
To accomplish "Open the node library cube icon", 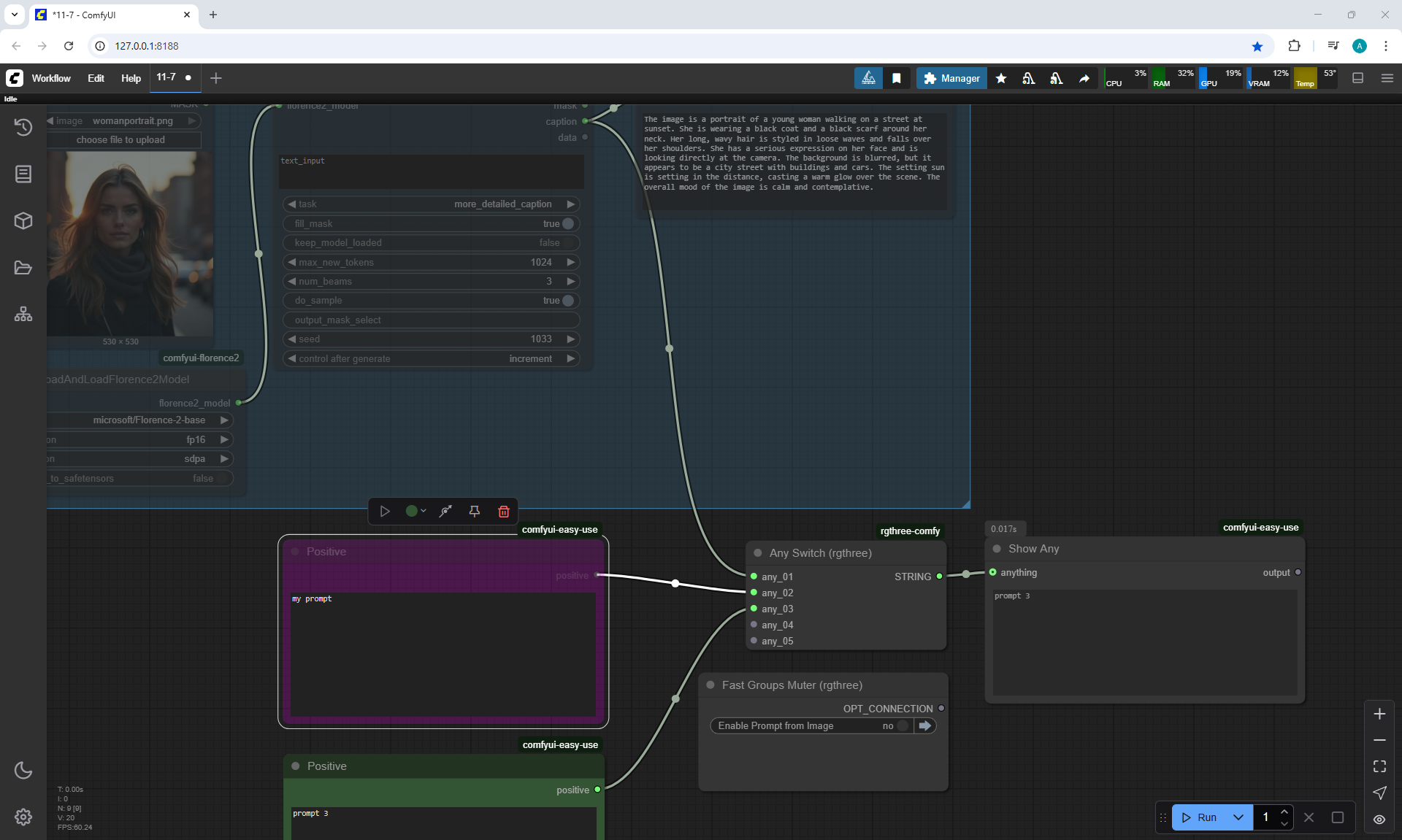I will 23,220.
